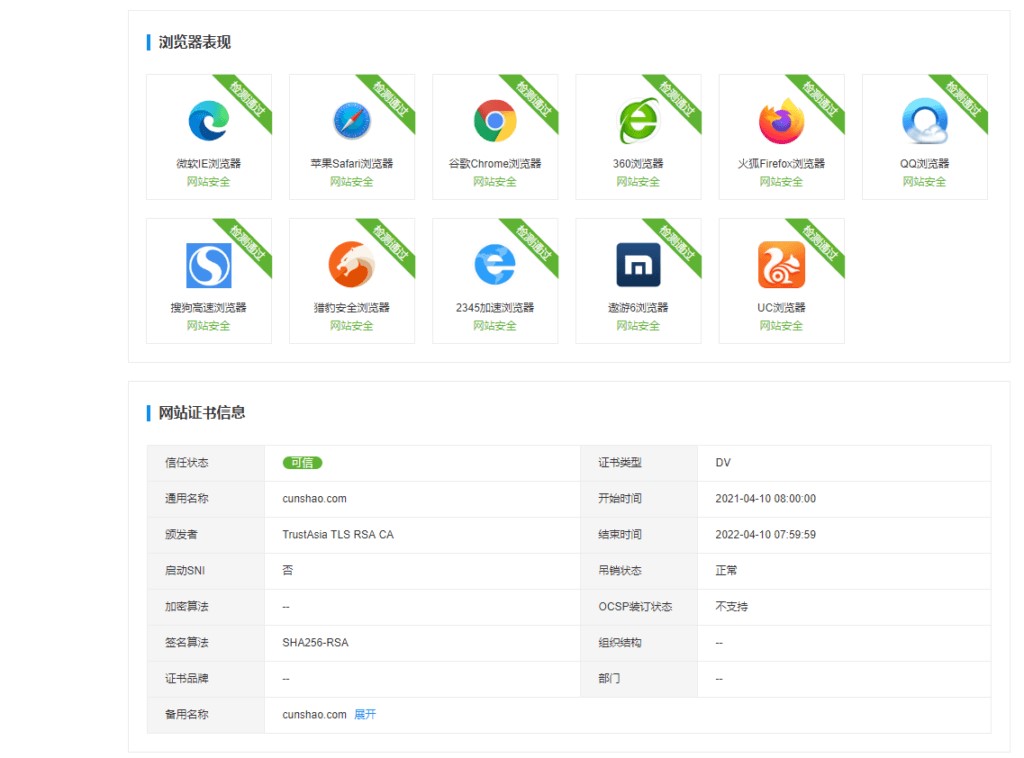
Task: Click the 颁发者 row label
Action: [181, 534]
